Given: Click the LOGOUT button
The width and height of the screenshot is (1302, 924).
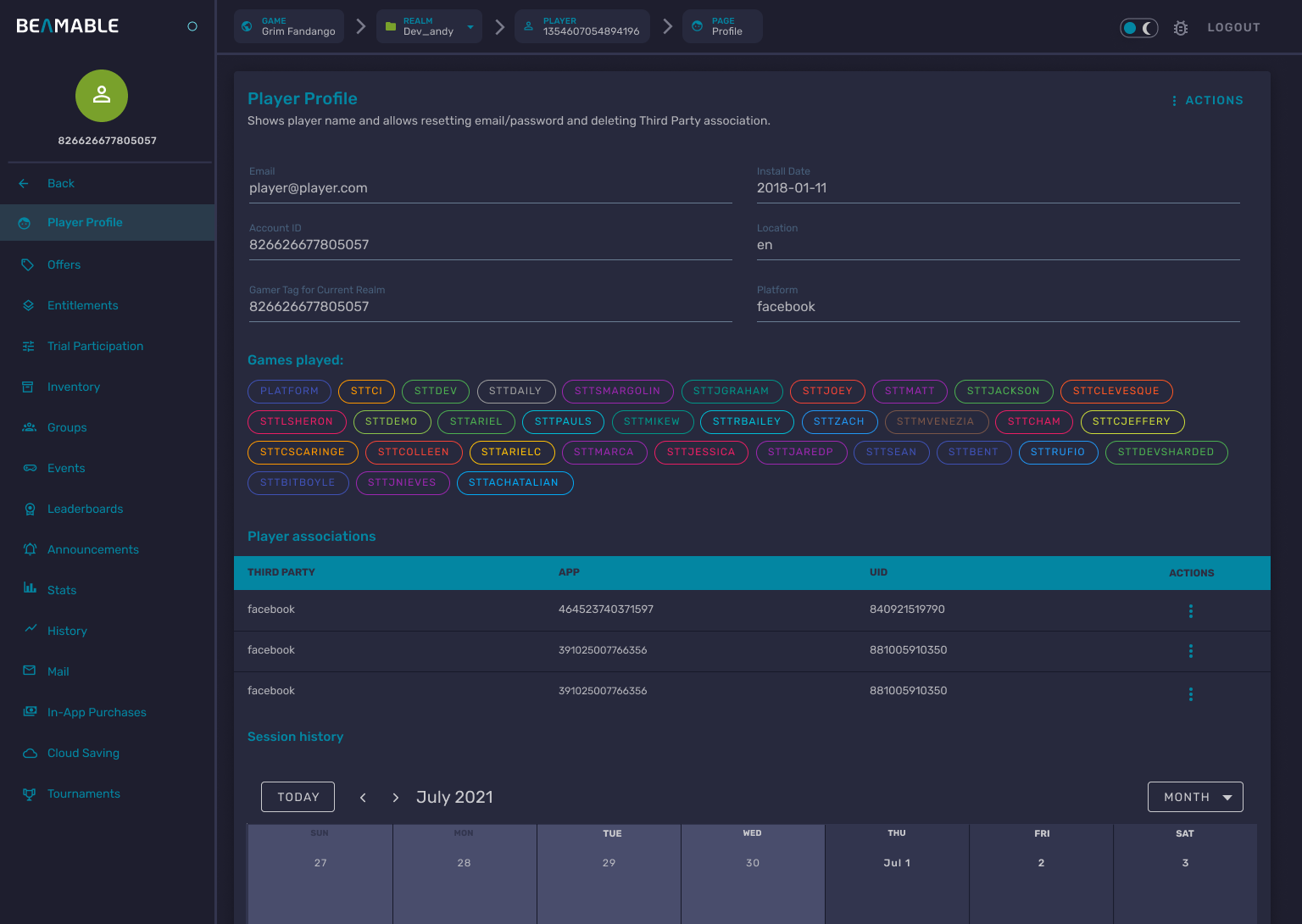Looking at the screenshot, I should [1233, 27].
